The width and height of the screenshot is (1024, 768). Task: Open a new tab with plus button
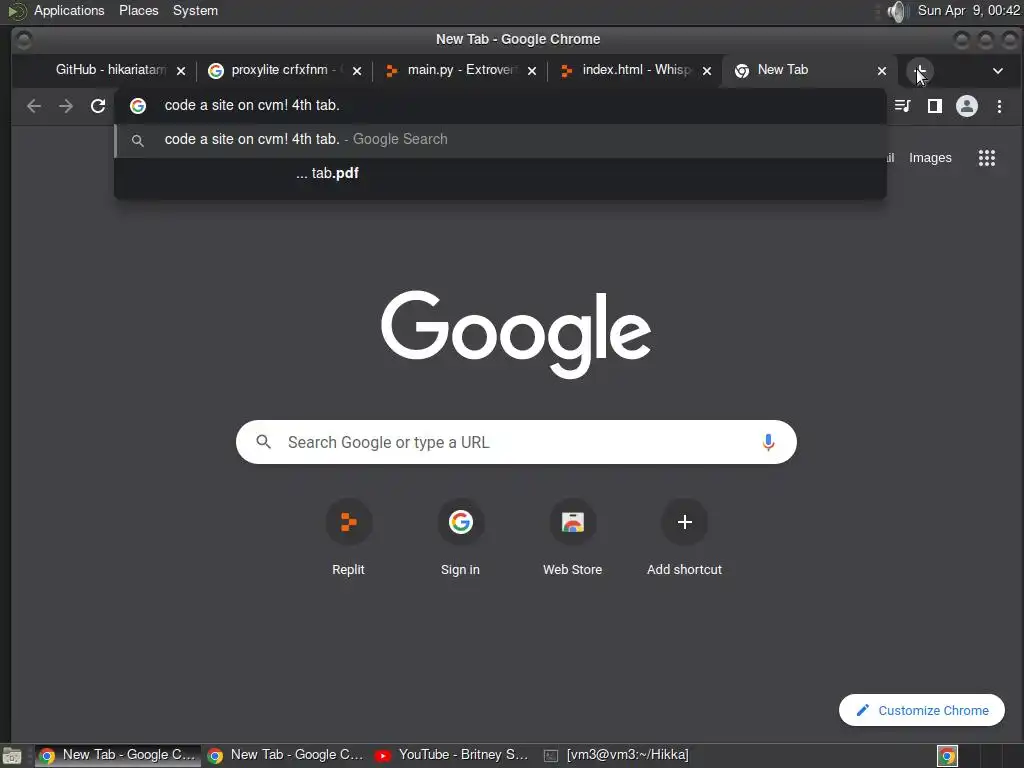[920, 71]
